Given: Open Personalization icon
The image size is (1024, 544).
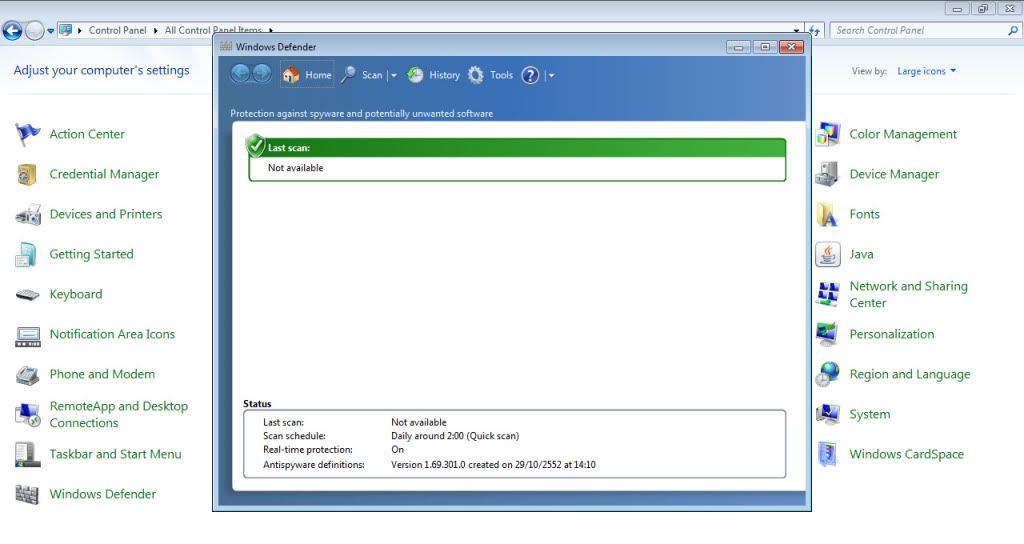Looking at the screenshot, I should [x=827, y=334].
